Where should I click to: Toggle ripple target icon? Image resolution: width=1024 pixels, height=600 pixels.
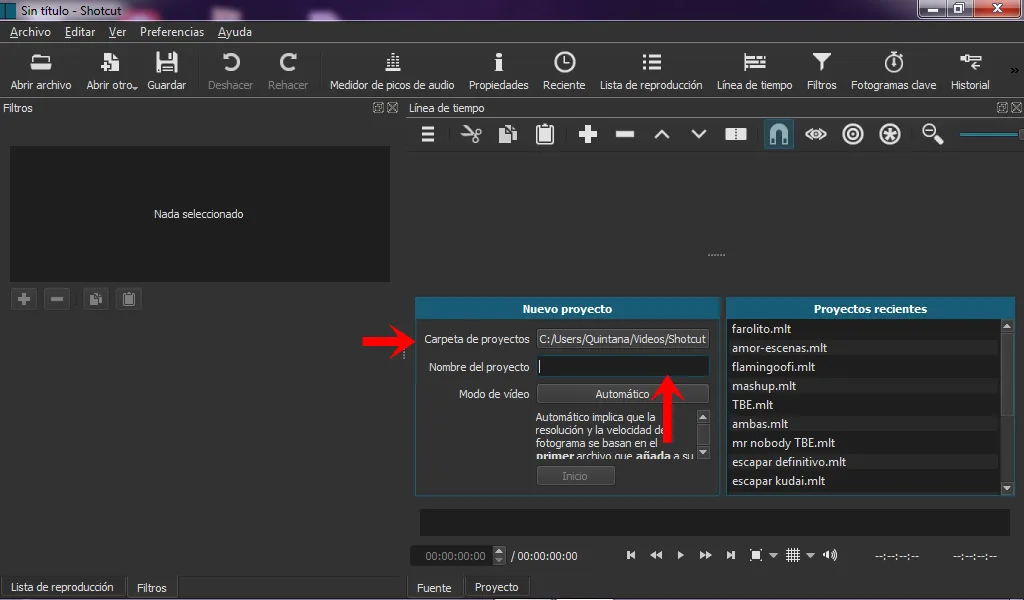click(x=853, y=134)
